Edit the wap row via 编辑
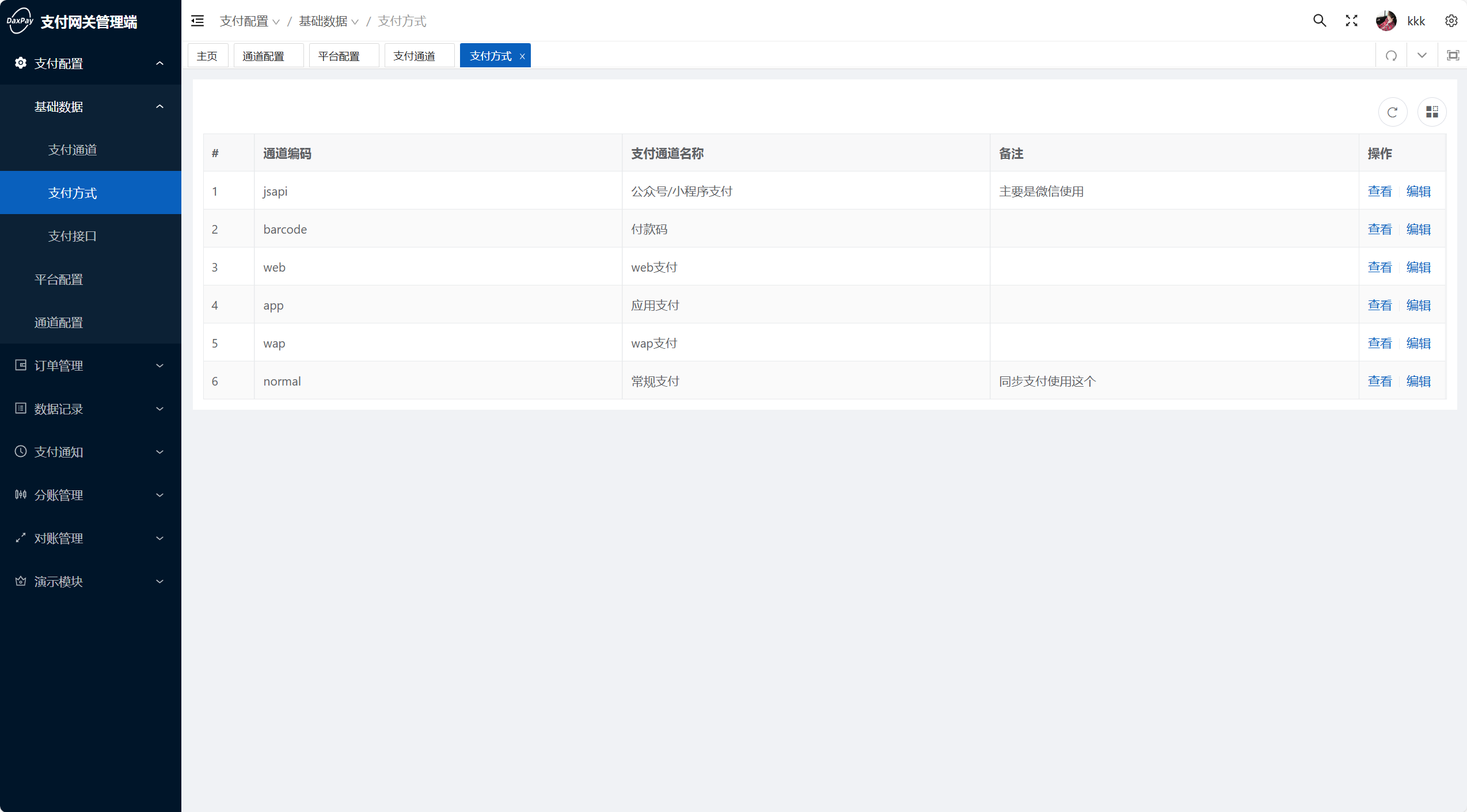 [1419, 343]
